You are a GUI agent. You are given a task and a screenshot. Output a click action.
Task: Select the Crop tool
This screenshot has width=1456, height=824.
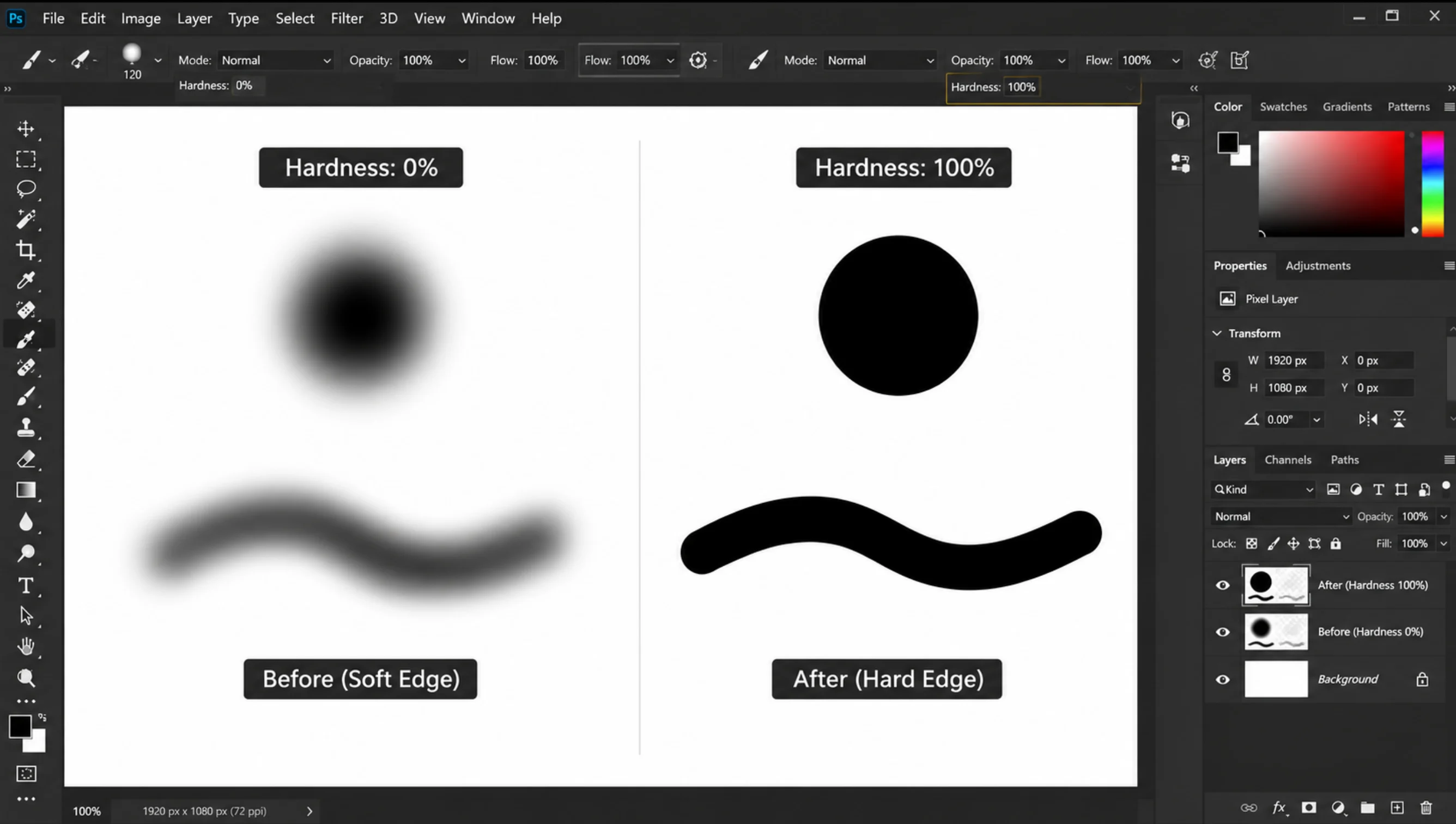point(26,250)
